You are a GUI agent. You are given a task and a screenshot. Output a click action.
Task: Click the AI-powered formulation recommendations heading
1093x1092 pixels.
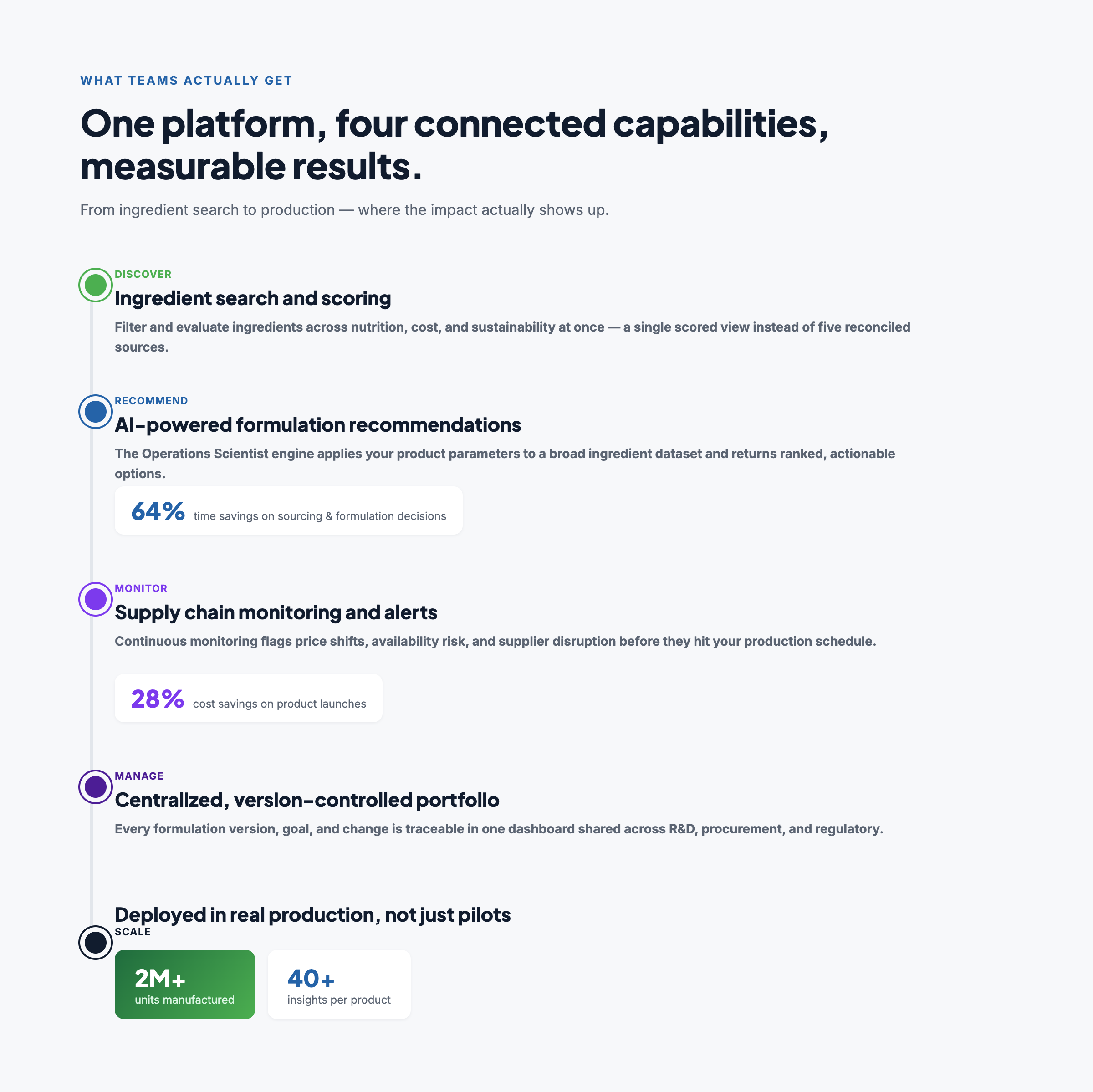pyautogui.click(x=318, y=425)
